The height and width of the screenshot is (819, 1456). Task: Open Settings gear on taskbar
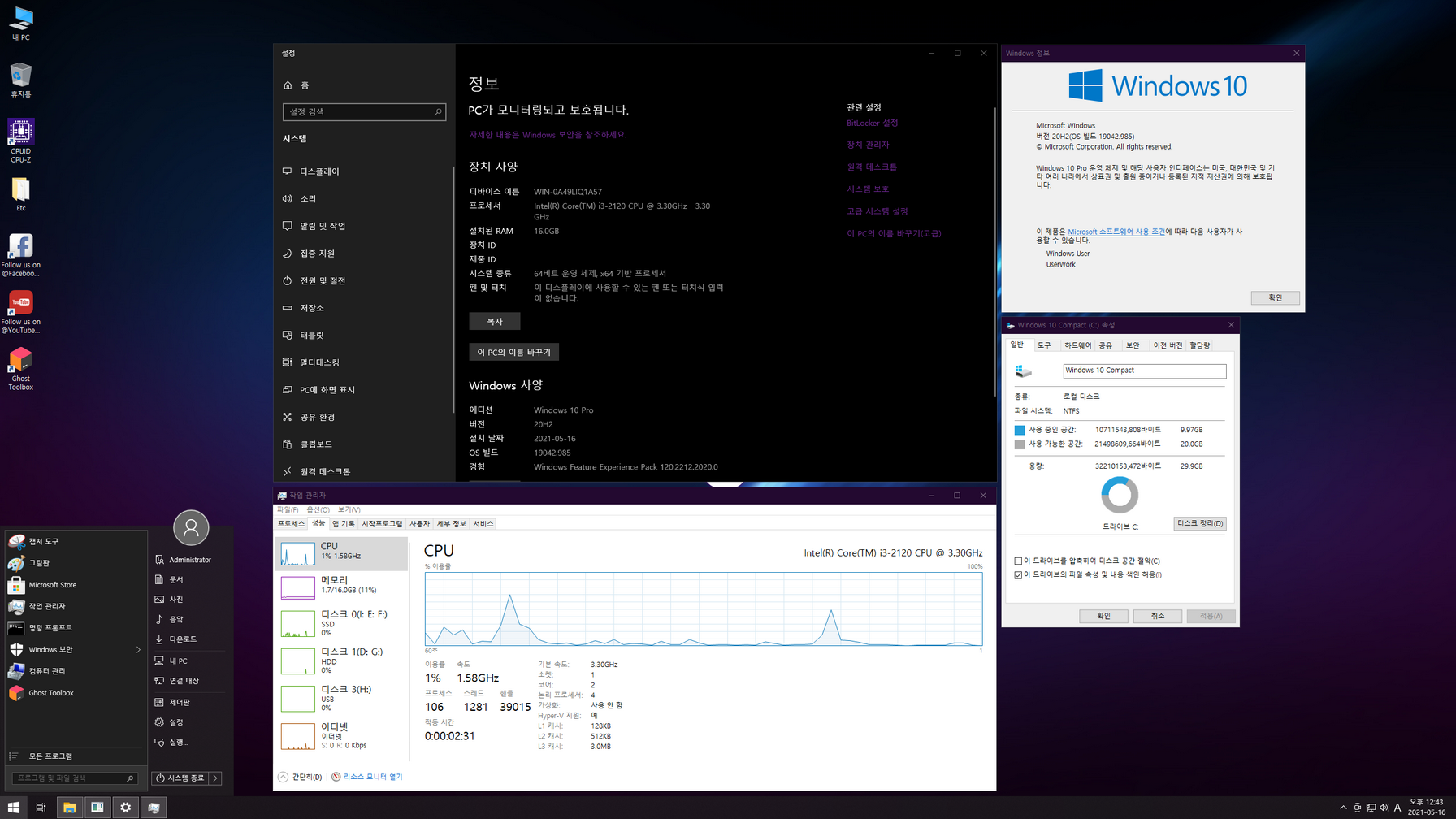click(x=125, y=807)
